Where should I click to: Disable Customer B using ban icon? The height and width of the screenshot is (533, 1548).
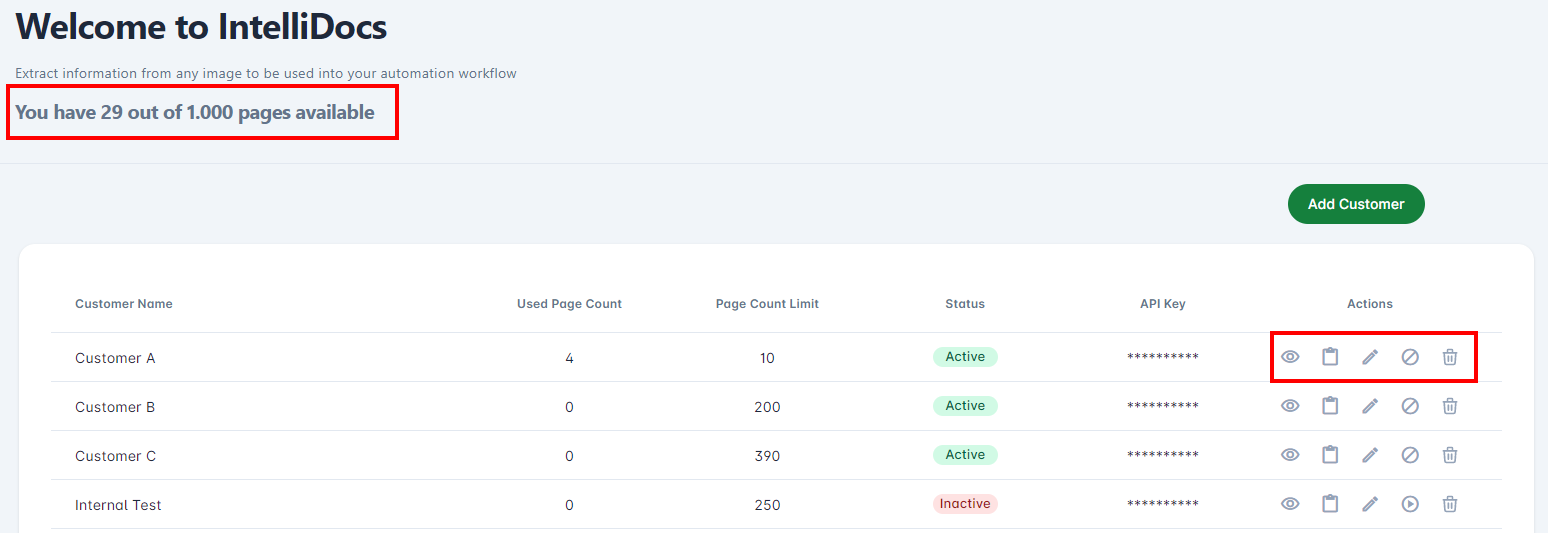[x=1410, y=406]
